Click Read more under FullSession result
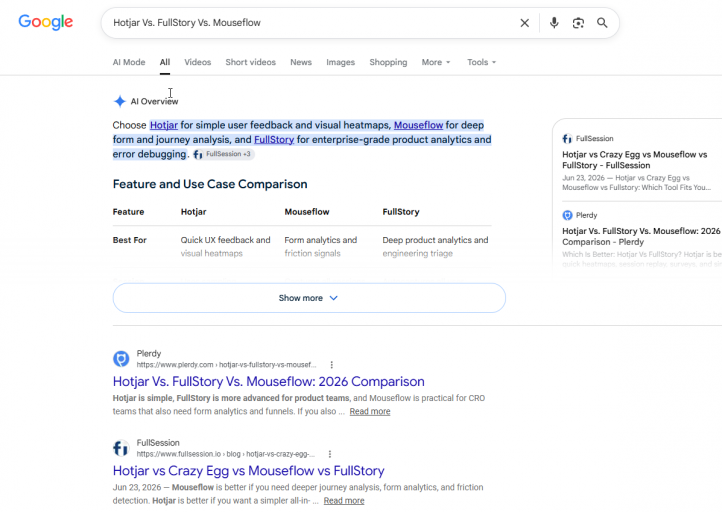This screenshot has width=722, height=512. (344, 501)
